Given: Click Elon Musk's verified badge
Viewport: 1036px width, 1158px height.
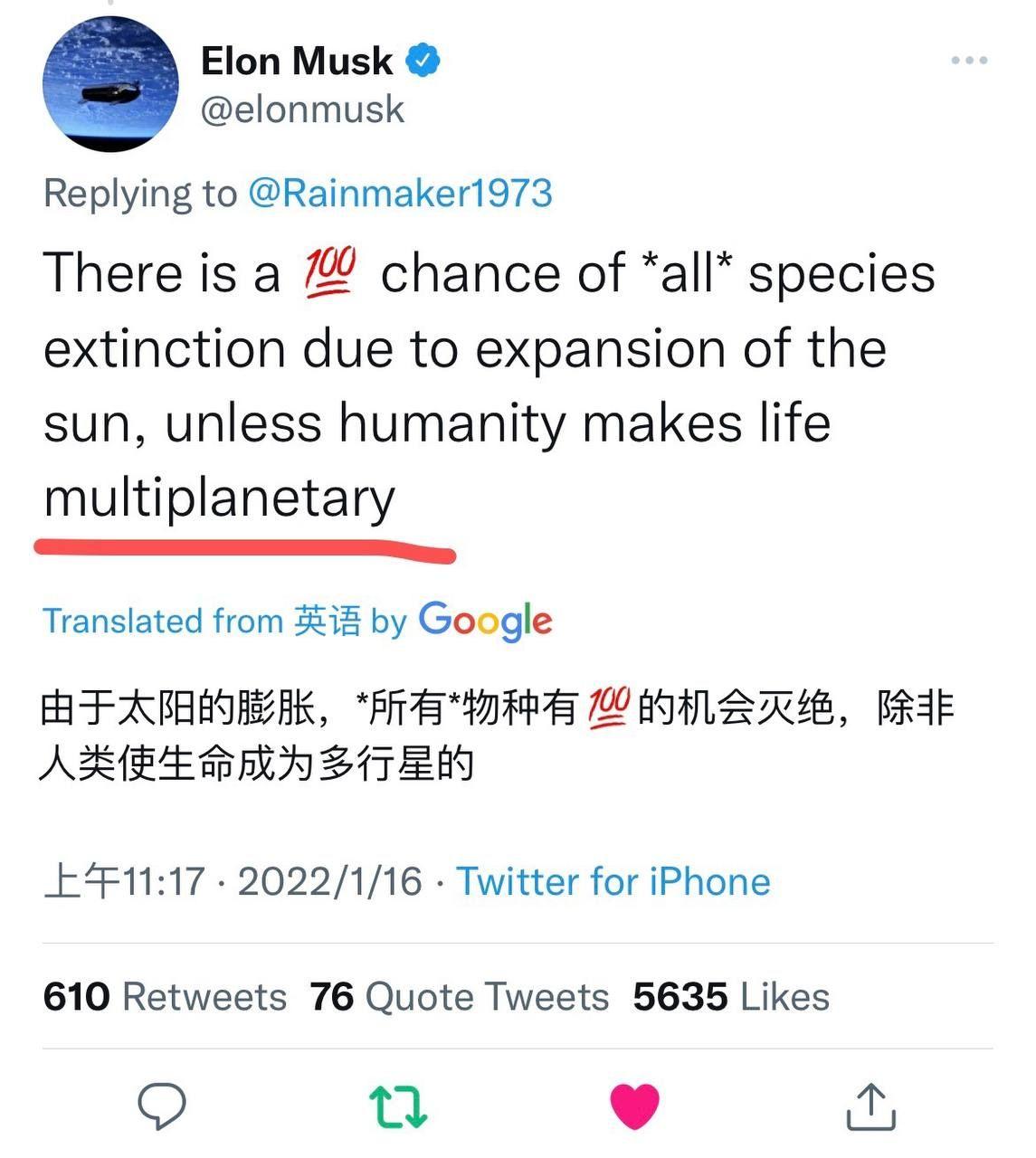Looking at the screenshot, I should coord(422,59).
